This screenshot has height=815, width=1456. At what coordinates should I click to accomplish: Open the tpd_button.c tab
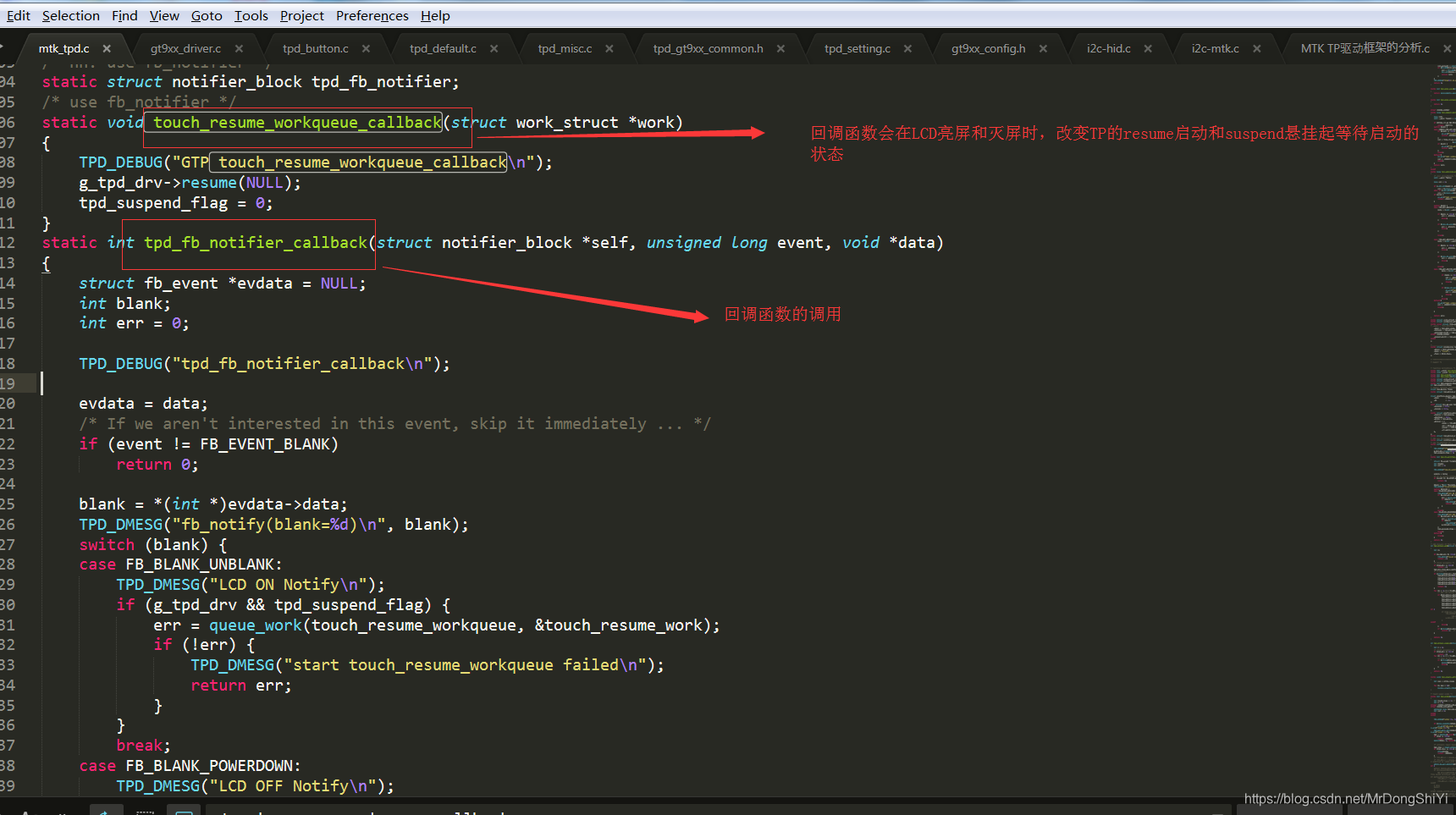coord(315,49)
